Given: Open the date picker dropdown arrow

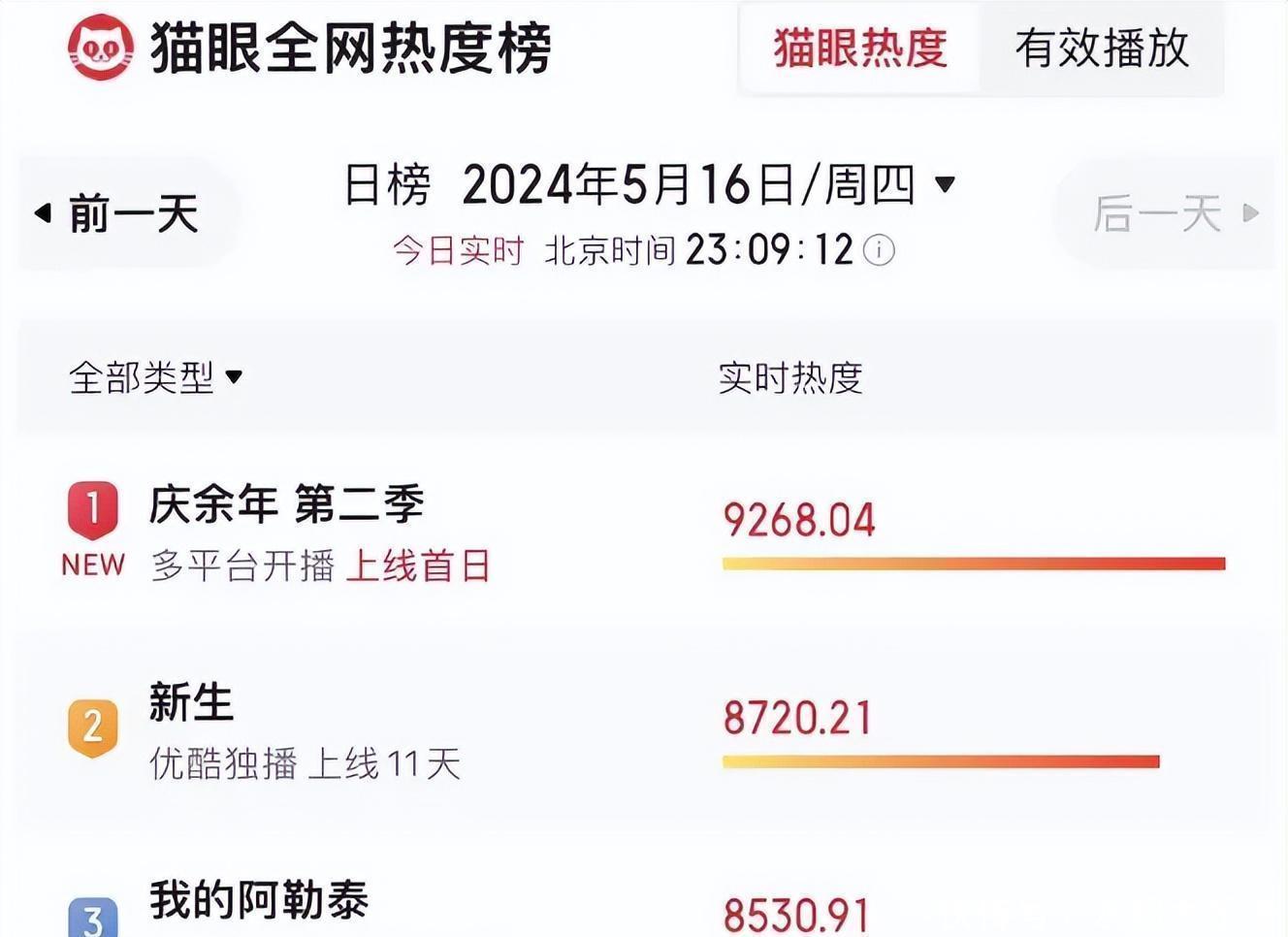Looking at the screenshot, I should pos(945,183).
